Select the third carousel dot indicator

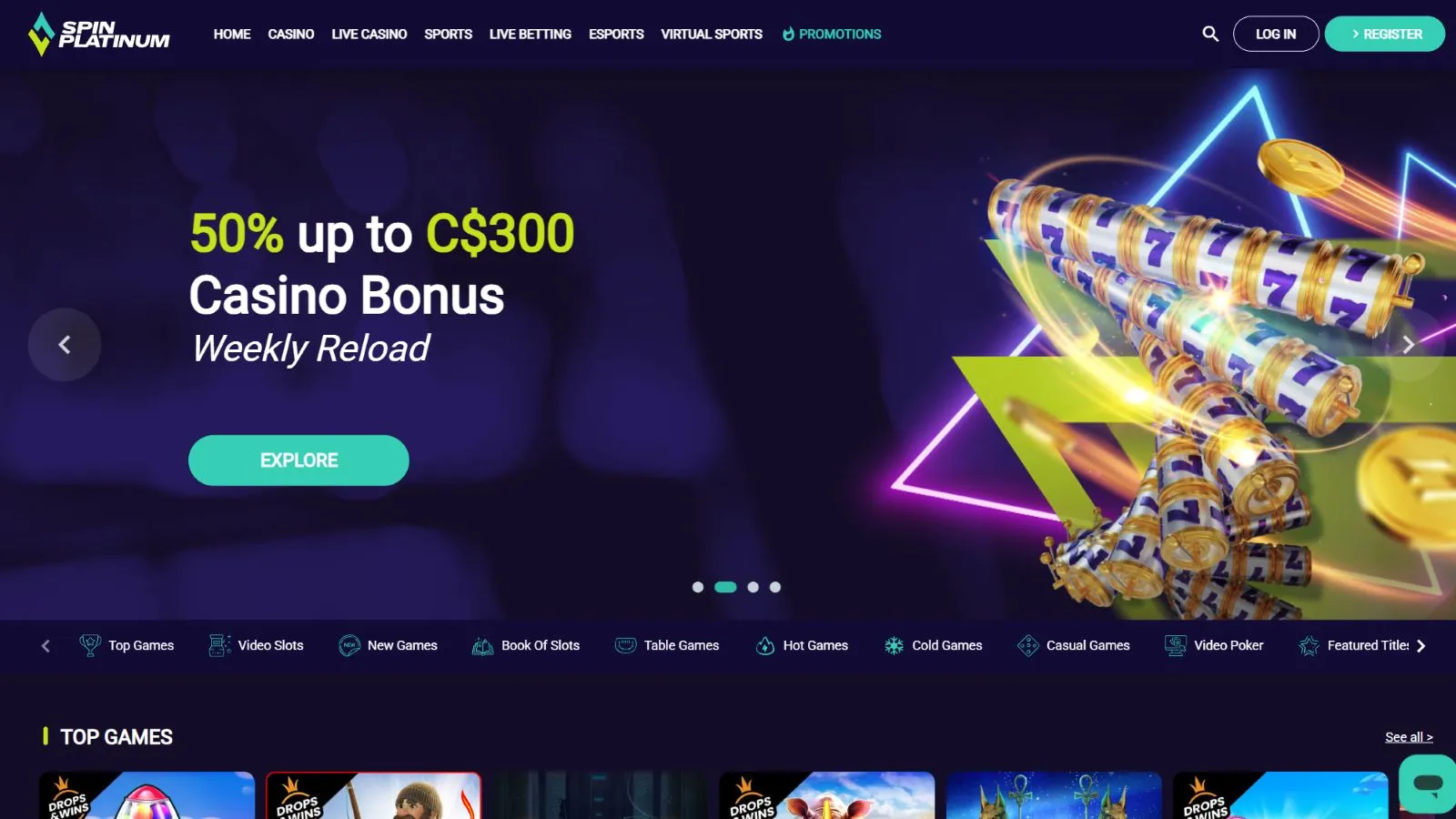[753, 587]
